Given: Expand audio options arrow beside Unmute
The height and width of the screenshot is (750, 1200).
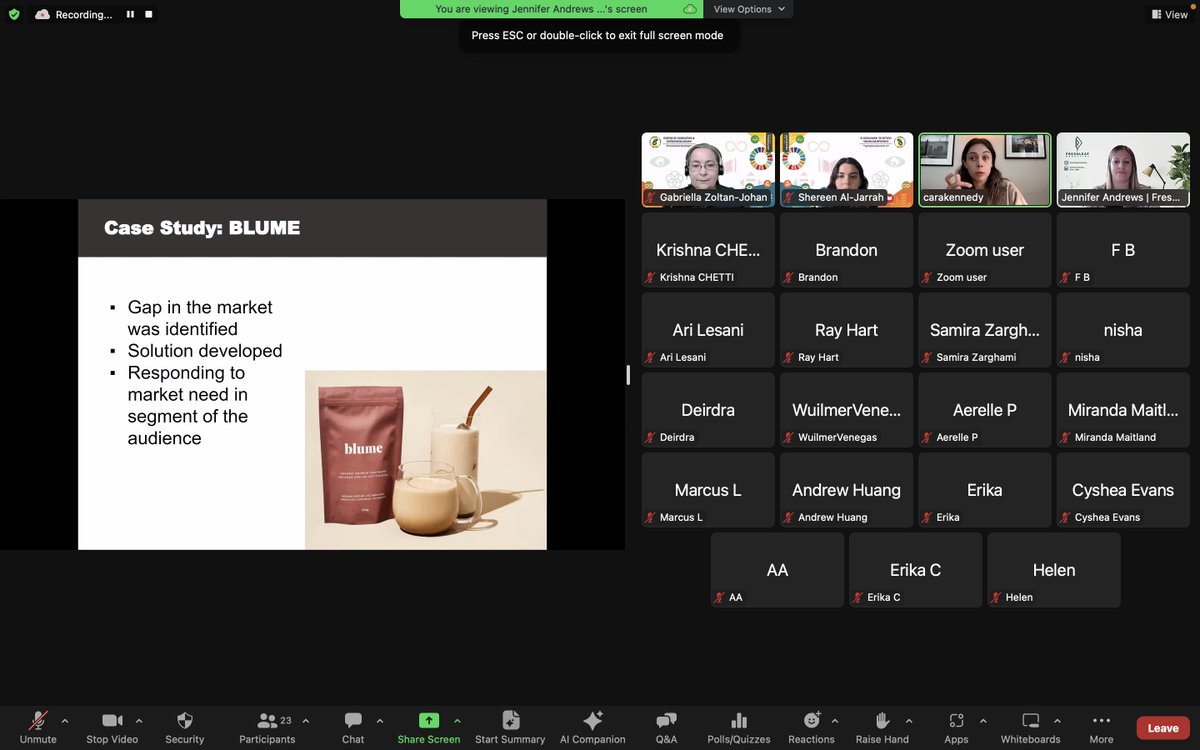Looking at the screenshot, I should pyautogui.click(x=65, y=720).
